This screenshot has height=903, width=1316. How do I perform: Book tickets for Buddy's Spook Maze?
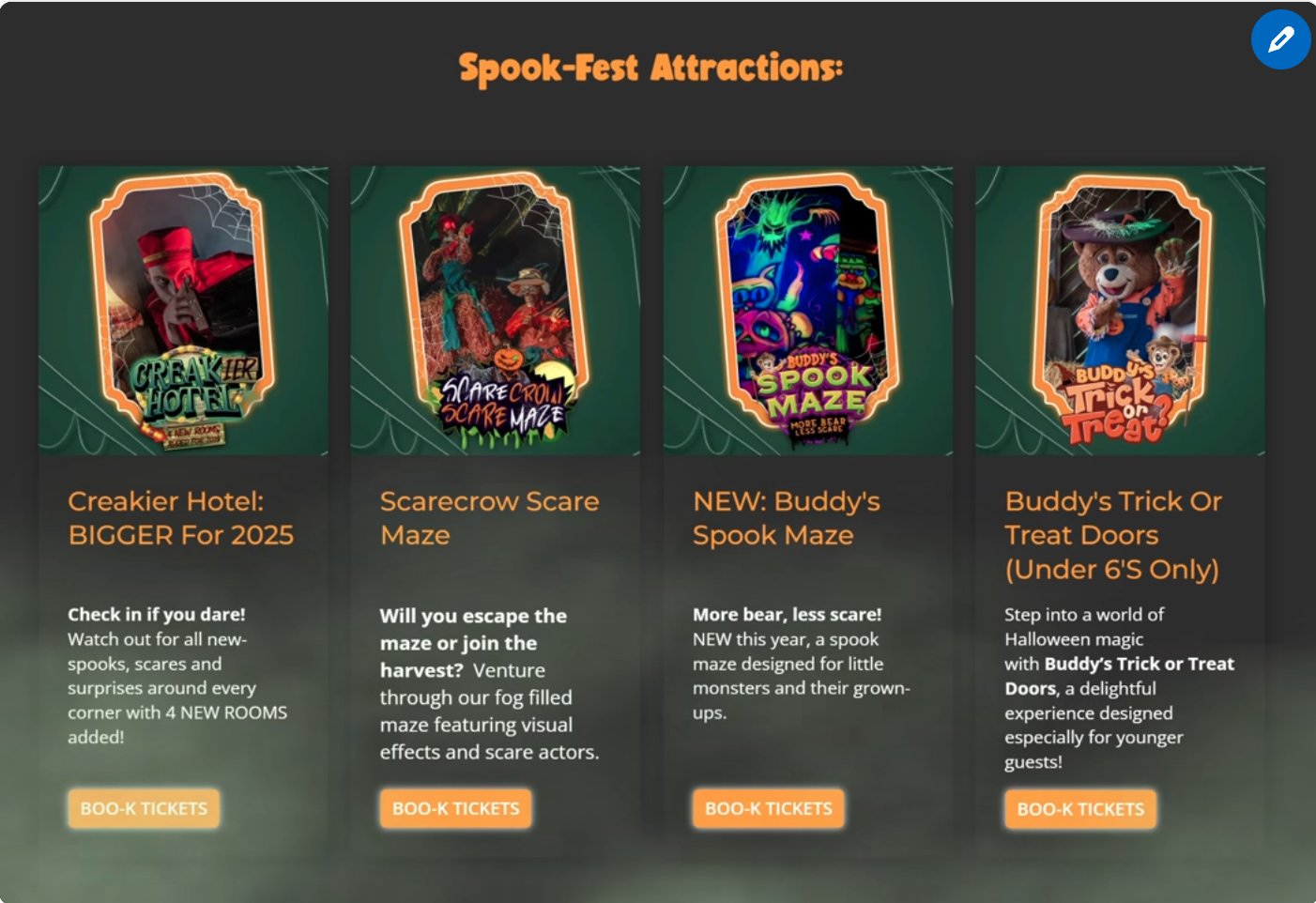click(x=769, y=808)
